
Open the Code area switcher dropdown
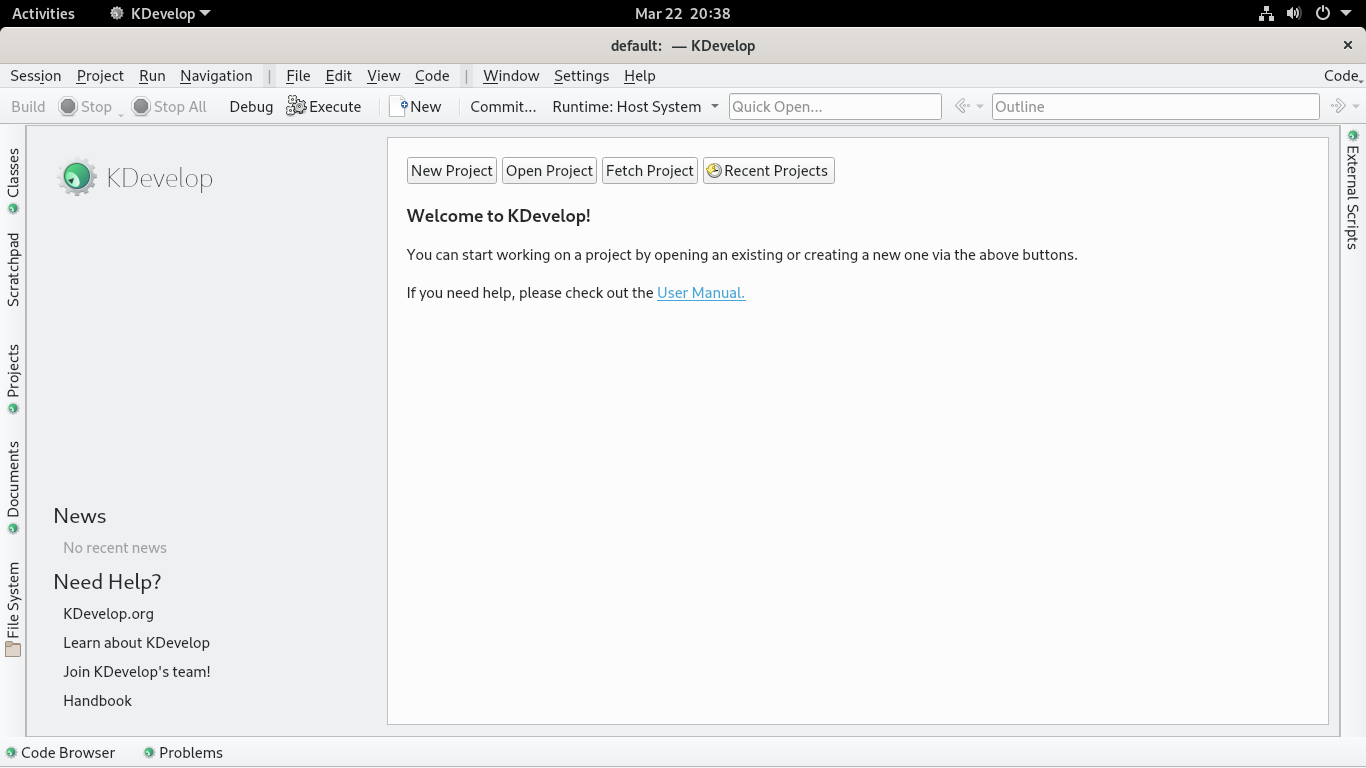click(1343, 76)
